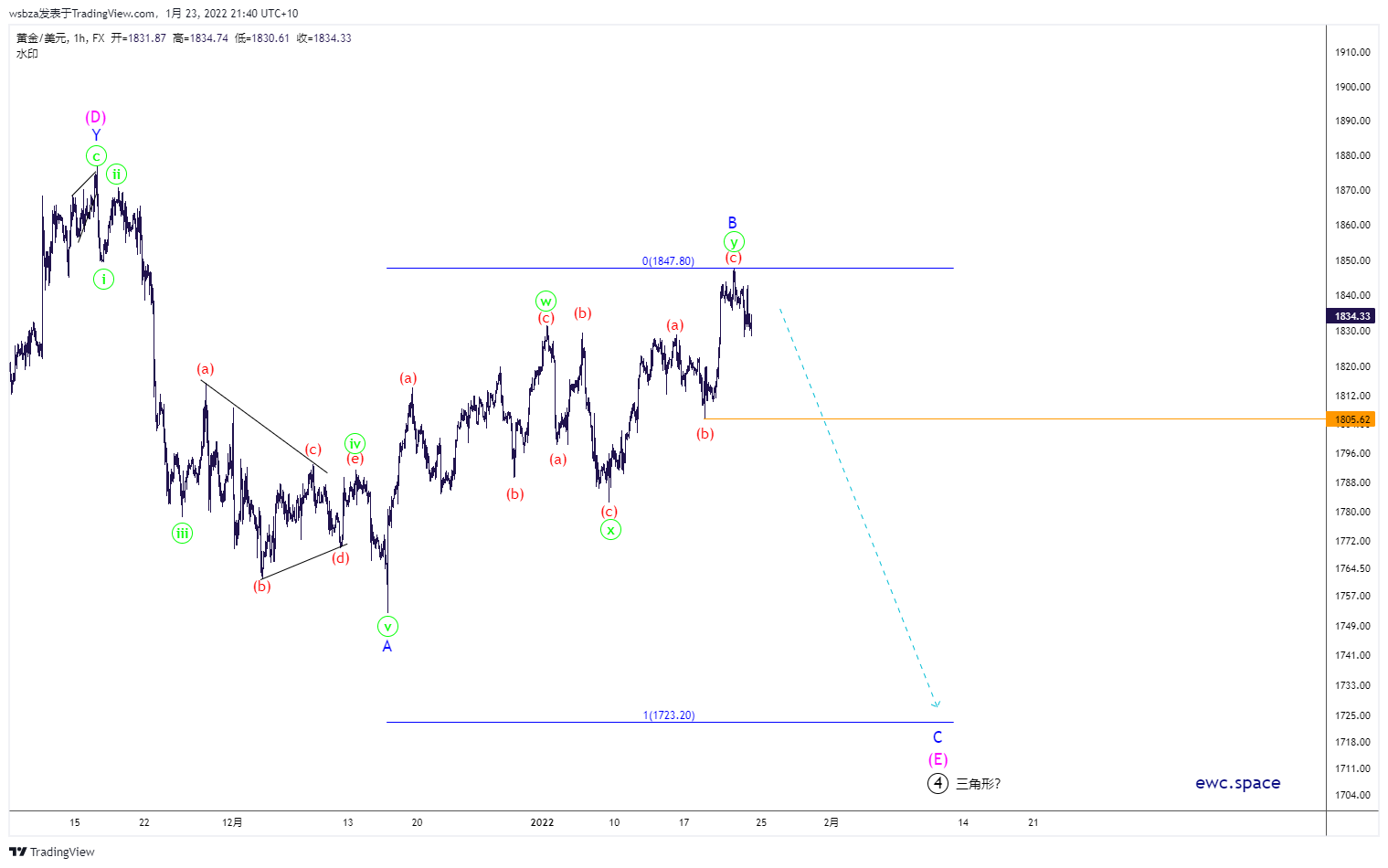Select the red (d) wave label
This screenshot has width=1388, height=868.
[x=341, y=557]
